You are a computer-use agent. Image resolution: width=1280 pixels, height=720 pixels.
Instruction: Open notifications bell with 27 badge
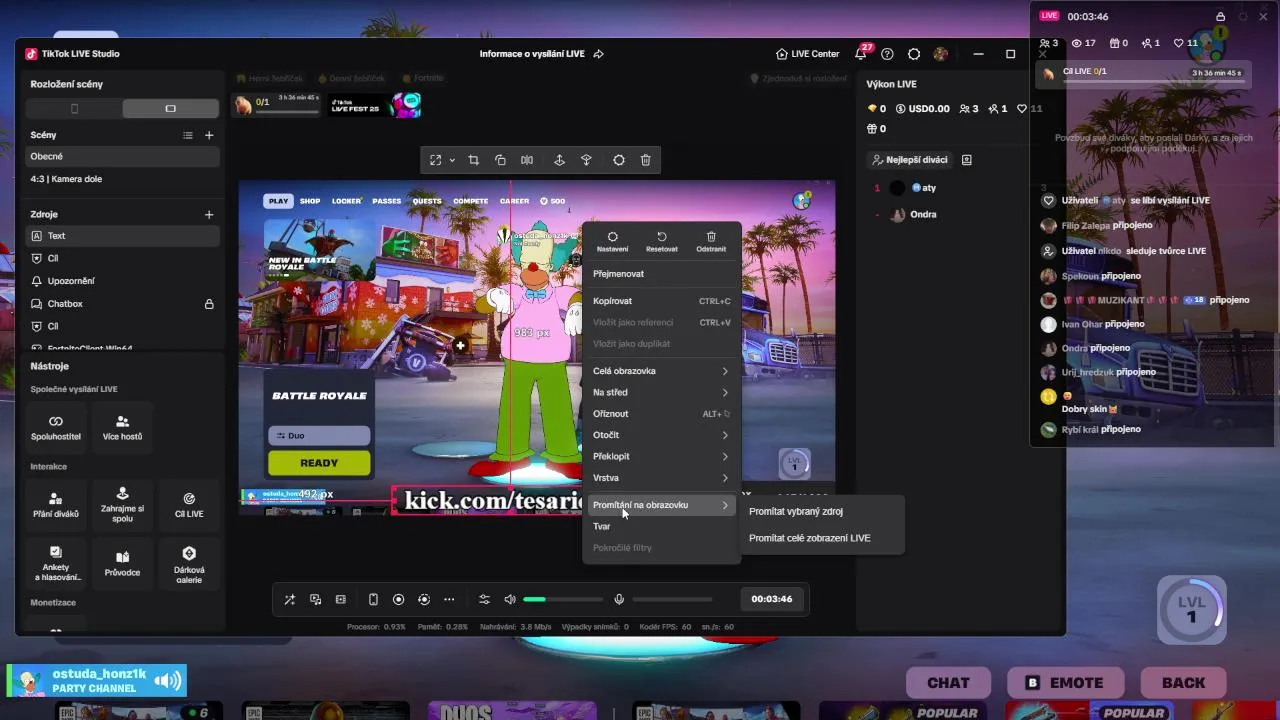[862, 53]
